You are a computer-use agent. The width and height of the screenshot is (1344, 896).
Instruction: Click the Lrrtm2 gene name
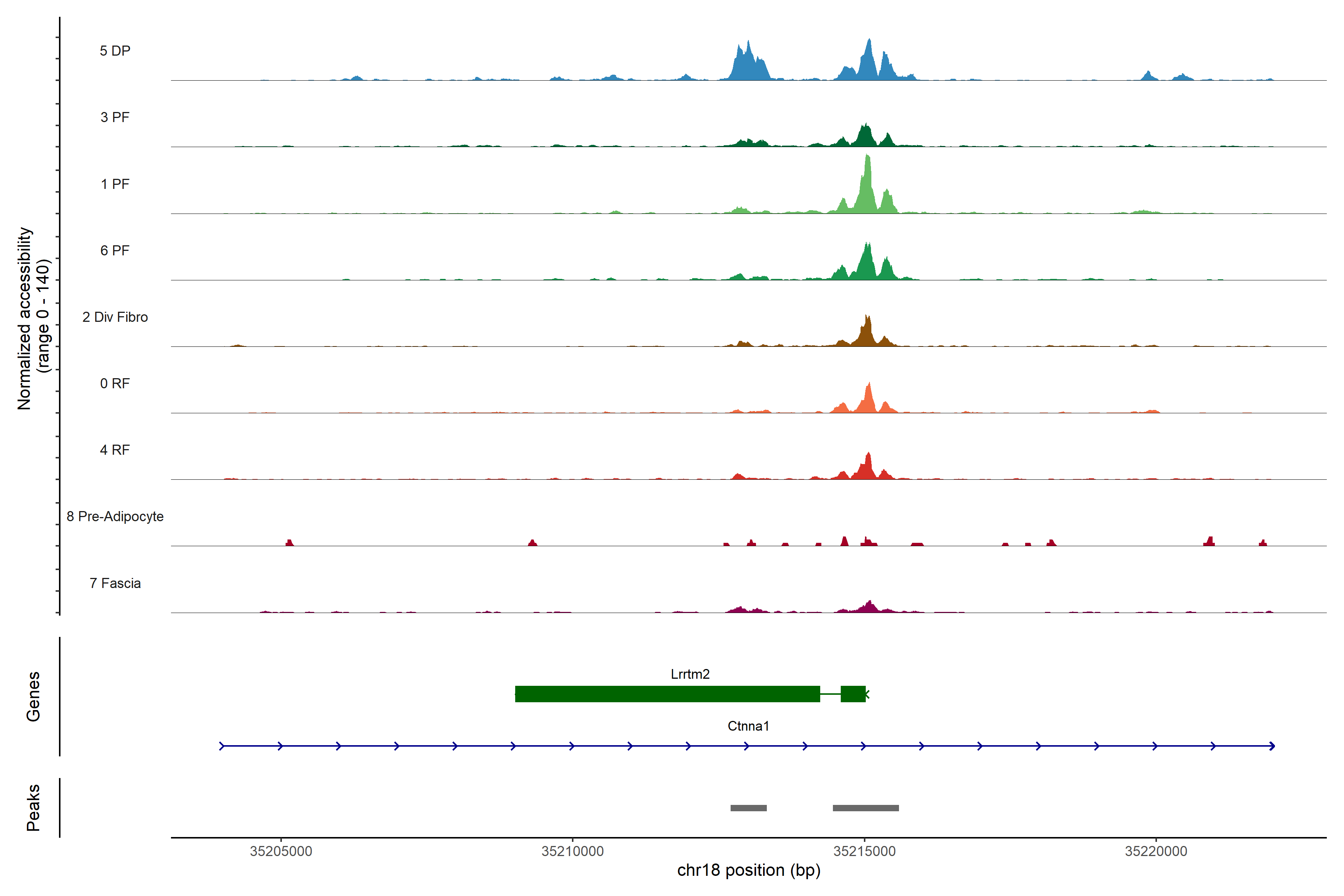(x=690, y=674)
